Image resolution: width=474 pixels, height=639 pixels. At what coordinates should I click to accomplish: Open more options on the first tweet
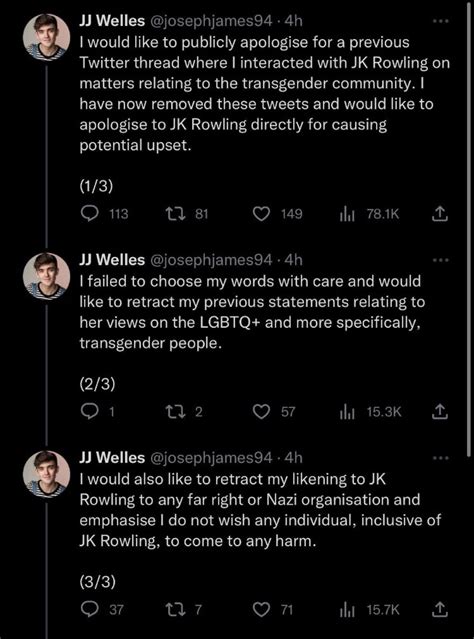click(x=441, y=21)
